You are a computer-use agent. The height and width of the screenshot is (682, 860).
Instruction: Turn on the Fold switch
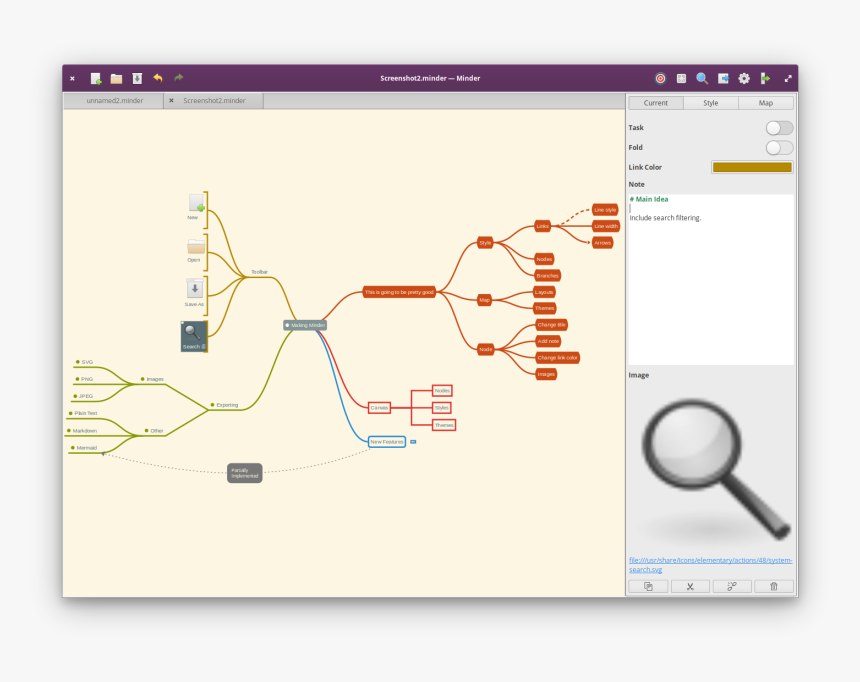(779, 148)
